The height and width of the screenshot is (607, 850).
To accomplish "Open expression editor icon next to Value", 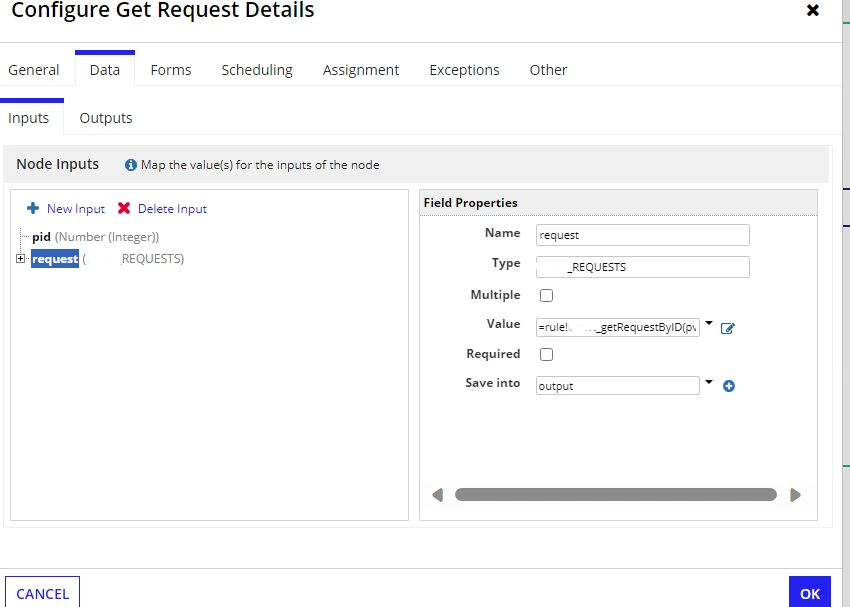I will click(727, 328).
